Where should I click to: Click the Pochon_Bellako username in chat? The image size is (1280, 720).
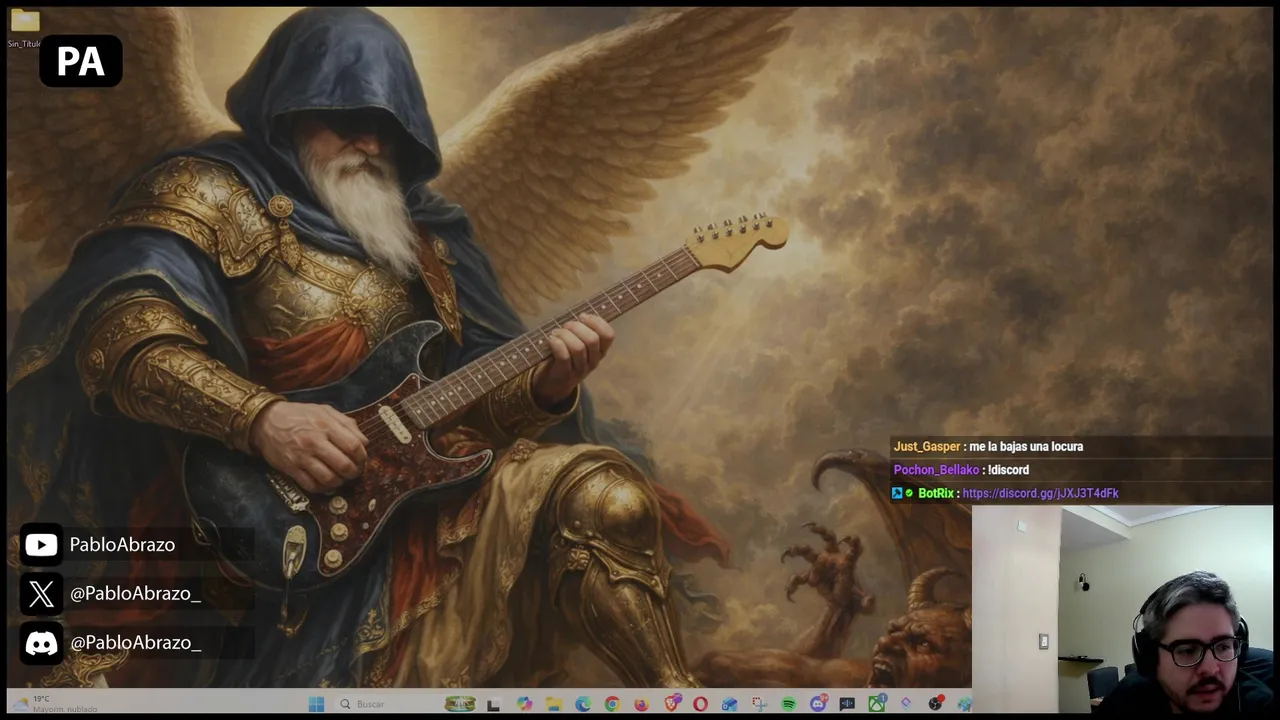(x=936, y=470)
